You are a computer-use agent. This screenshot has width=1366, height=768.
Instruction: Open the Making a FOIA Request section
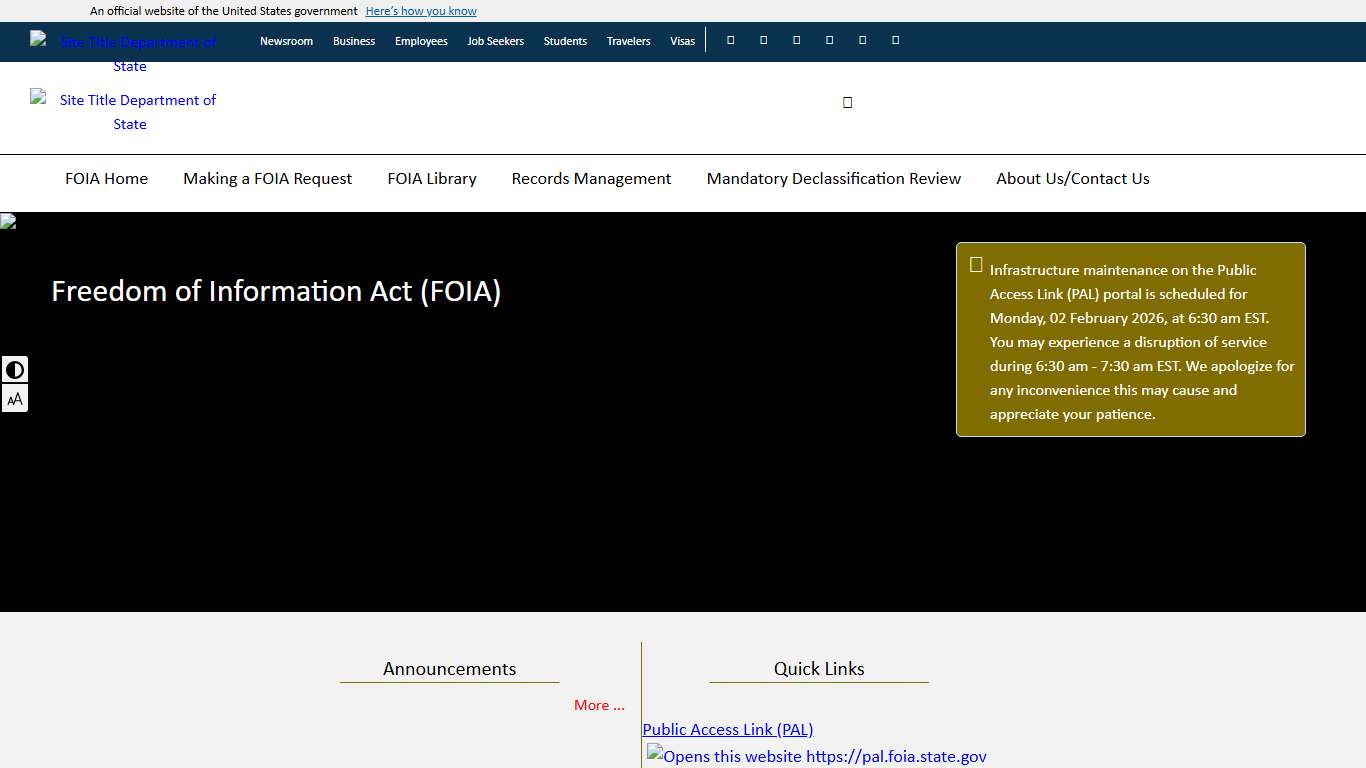(267, 178)
